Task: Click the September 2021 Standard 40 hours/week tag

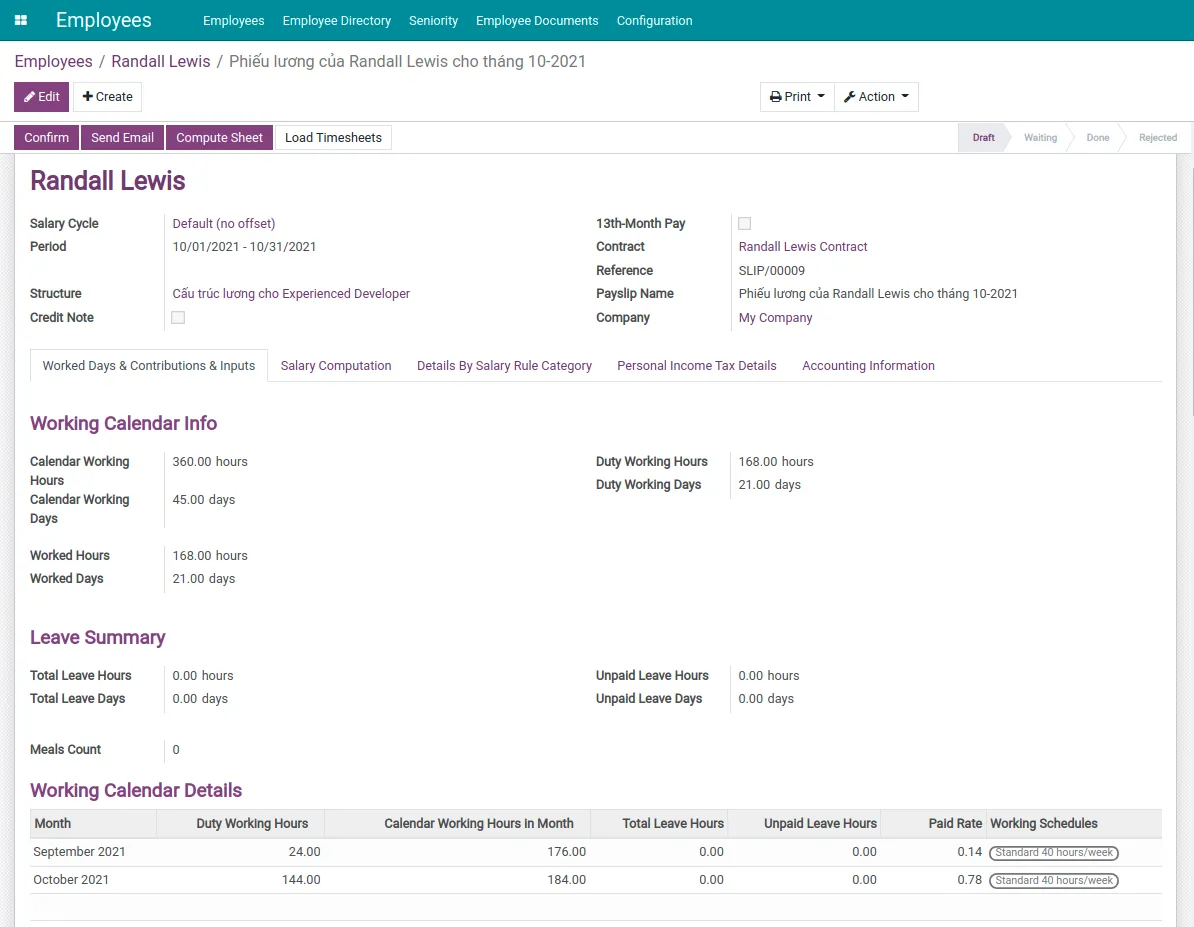Action: pyautogui.click(x=1053, y=853)
